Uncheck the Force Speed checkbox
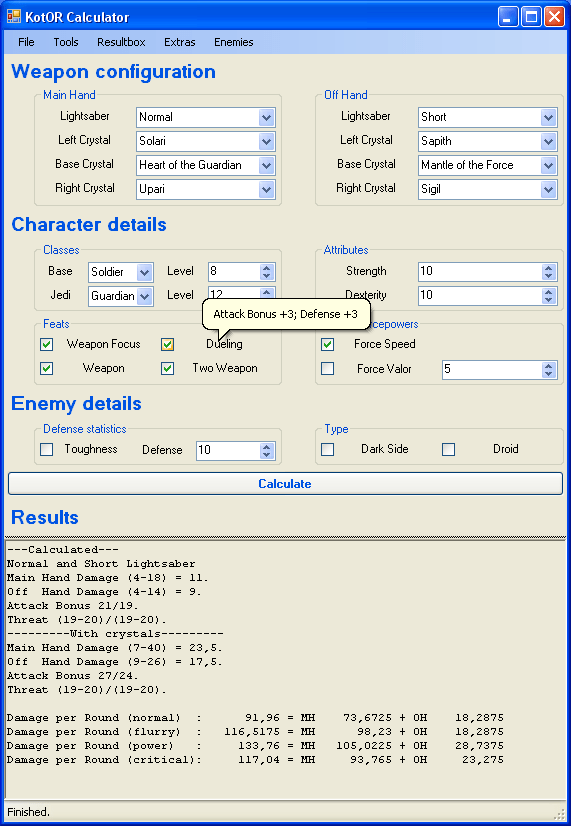Viewport: 571px width, 826px height. point(328,345)
